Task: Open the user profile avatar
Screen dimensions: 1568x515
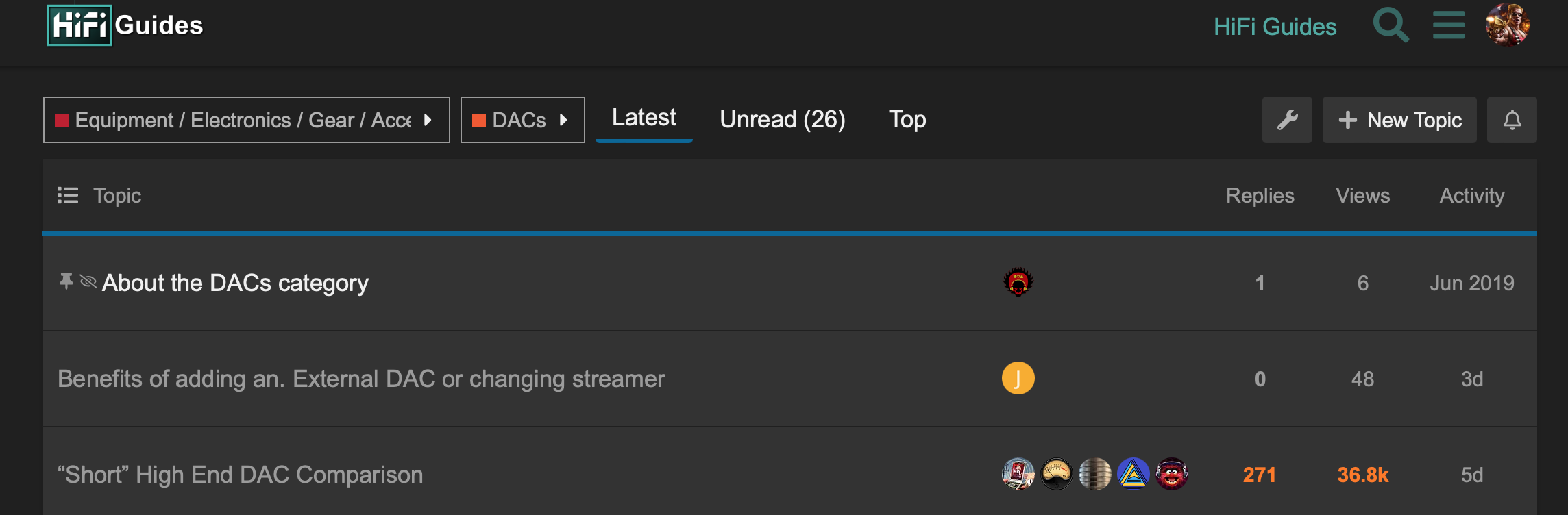Action: pos(1508,25)
